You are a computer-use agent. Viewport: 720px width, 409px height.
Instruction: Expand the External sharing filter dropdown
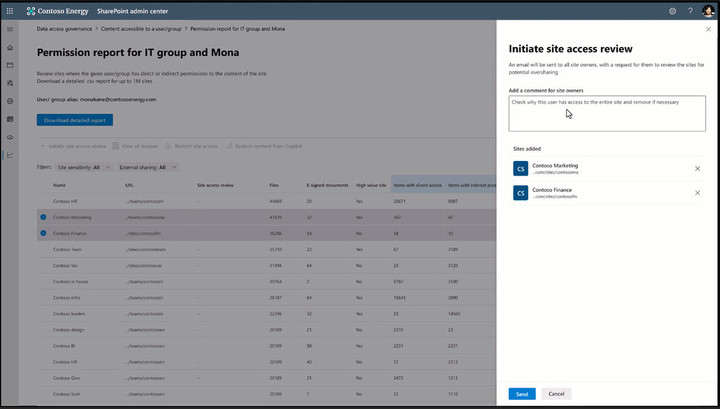pyautogui.click(x=148, y=168)
